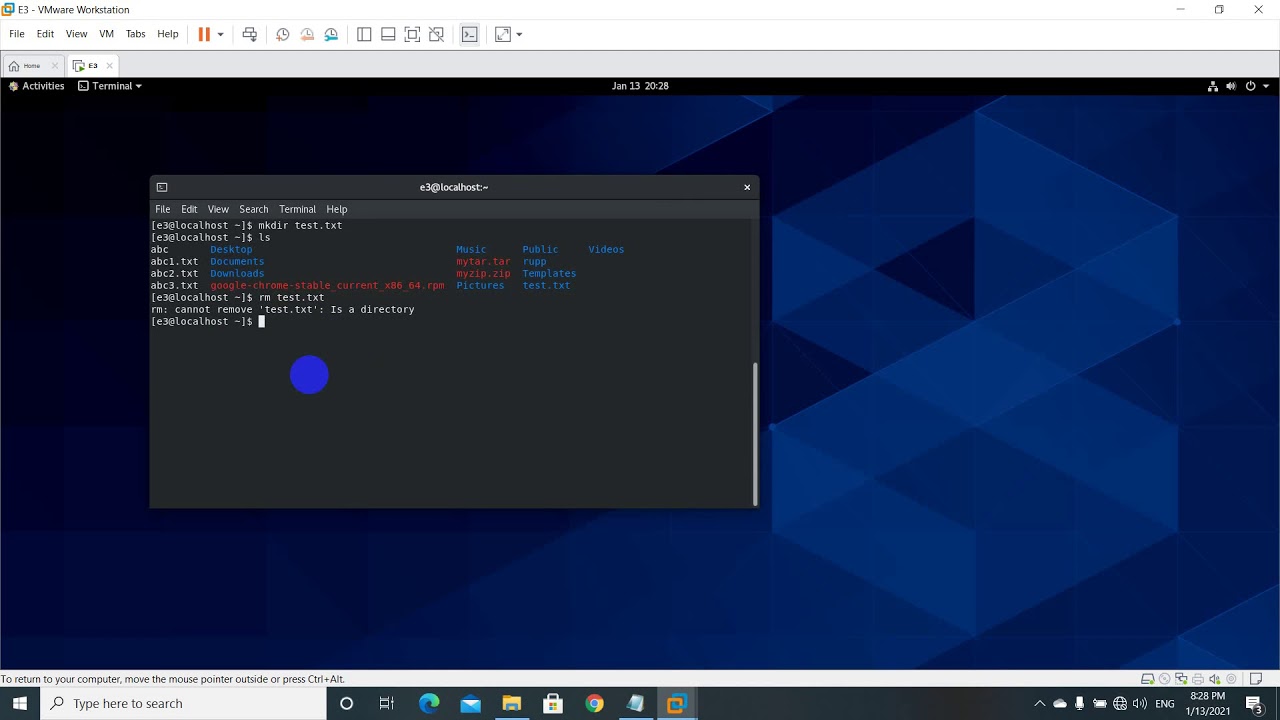Click the Suspend VM pause icon
1280x720 pixels.
pos(204,34)
